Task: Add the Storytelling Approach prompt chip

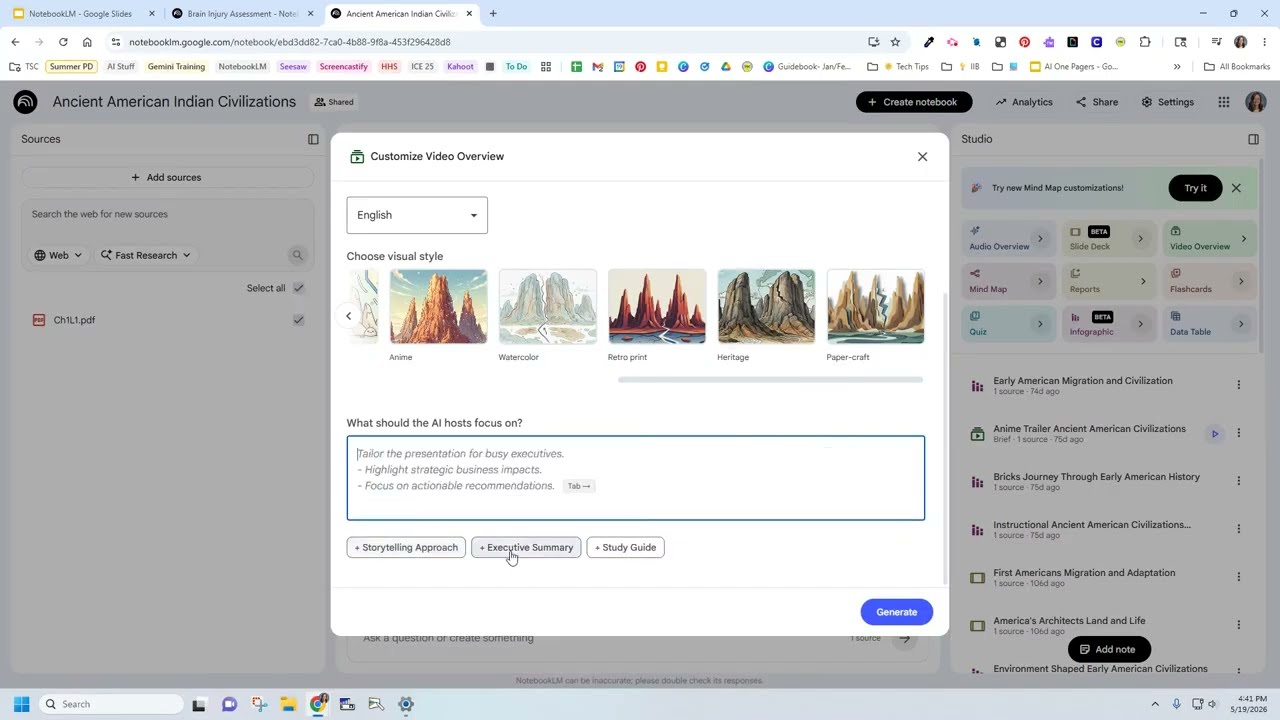Action: coord(406,547)
